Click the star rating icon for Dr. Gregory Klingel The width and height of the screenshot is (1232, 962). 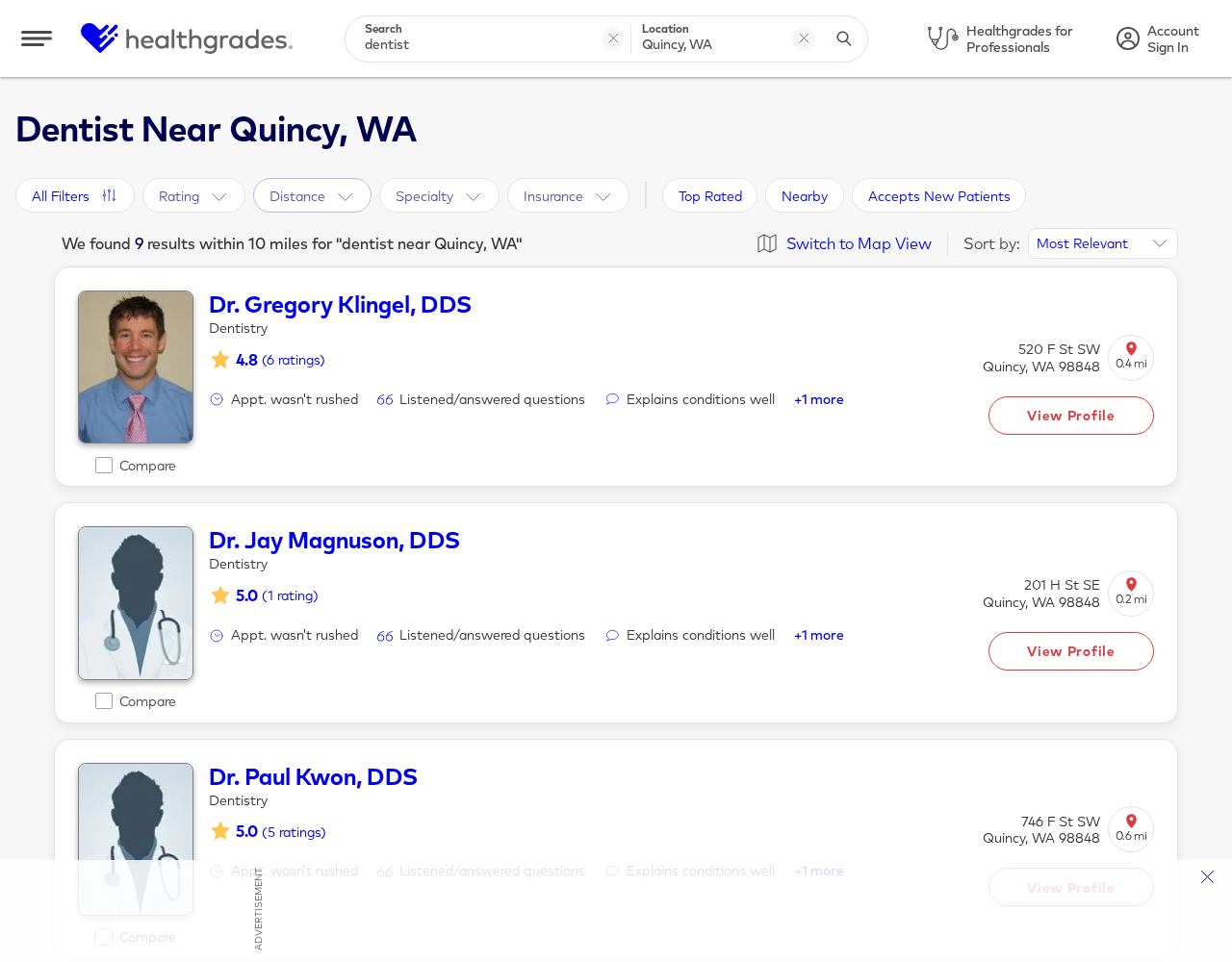click(x=220, y=360)
